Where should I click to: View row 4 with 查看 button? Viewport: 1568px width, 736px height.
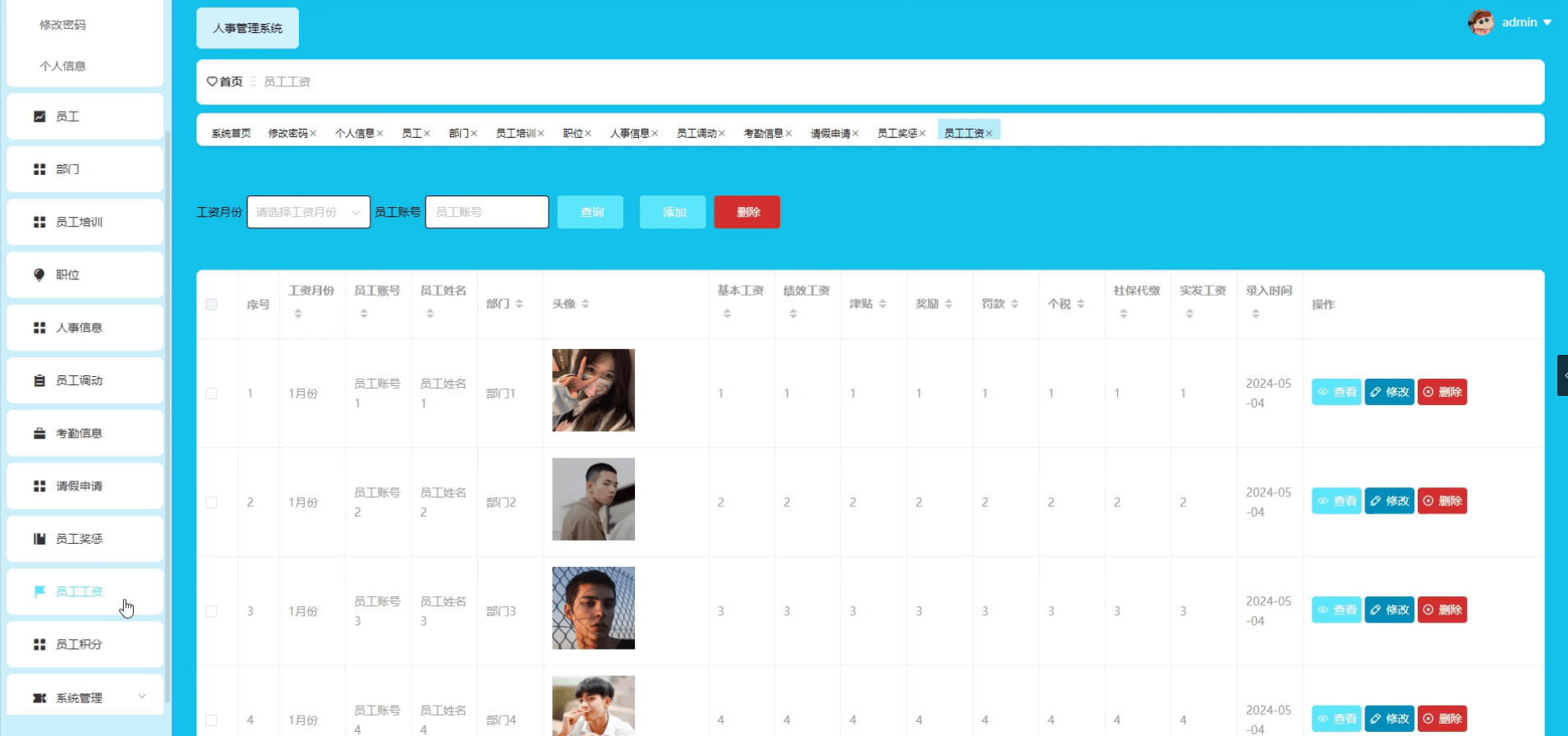pyautogui.click(x=1336, y=719)
